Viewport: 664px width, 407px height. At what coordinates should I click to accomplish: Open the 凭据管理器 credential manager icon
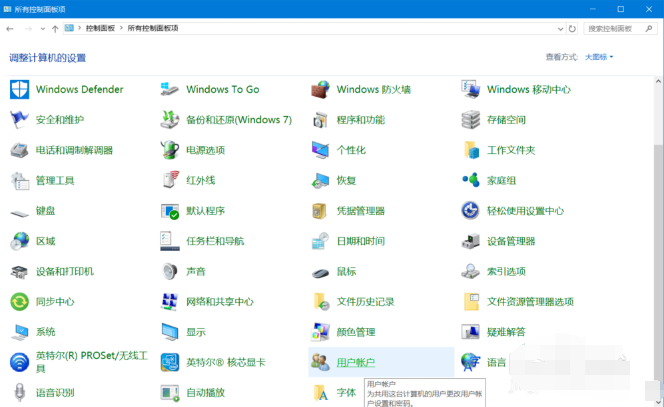320,211
